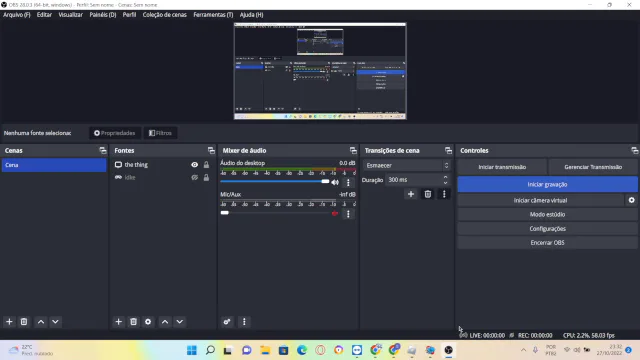Open source properties gear in Fontes panel
This screenshot has height=360, width=640.
click(148, 322)
